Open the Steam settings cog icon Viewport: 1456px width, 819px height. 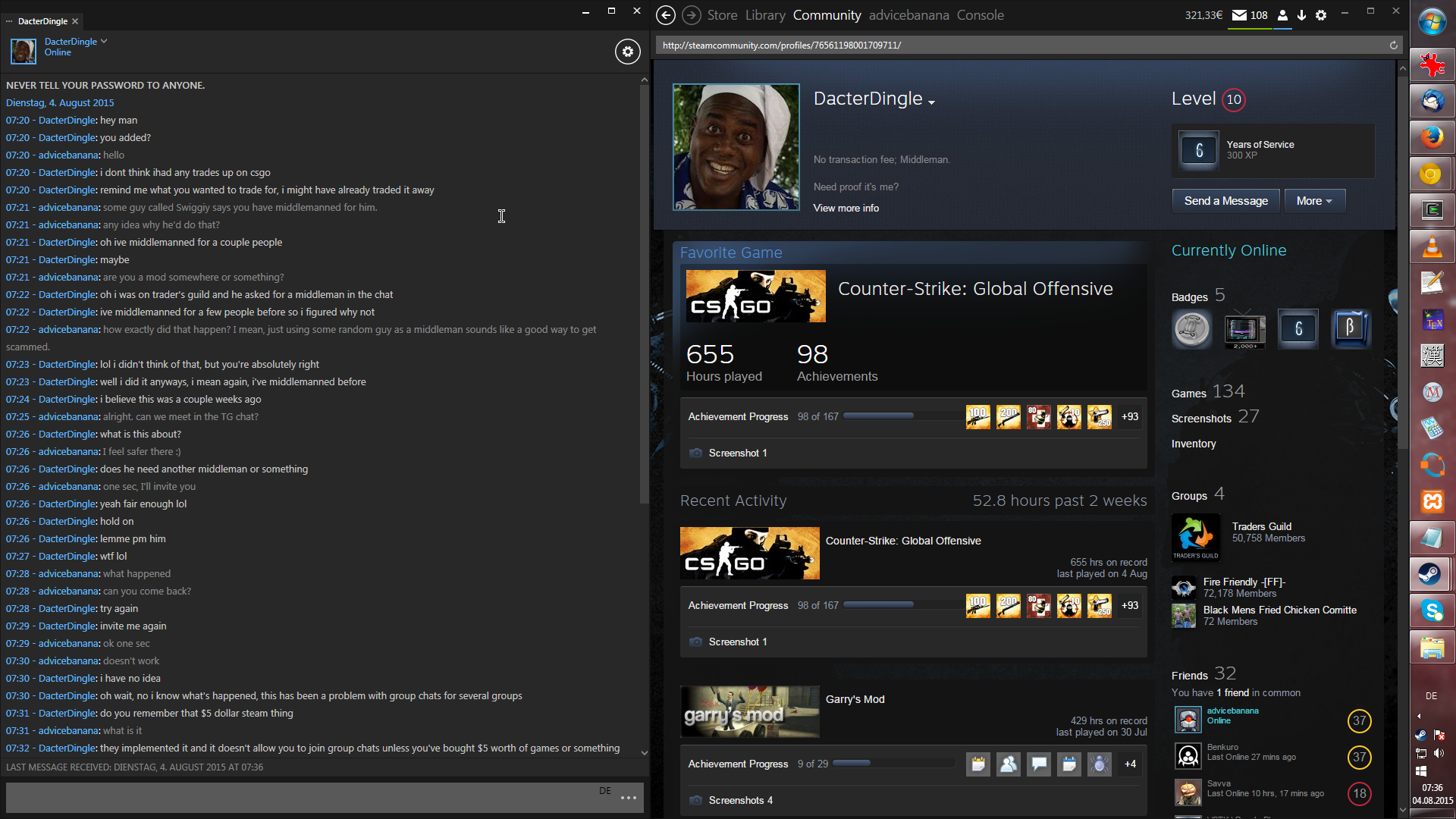(1321, 15)
